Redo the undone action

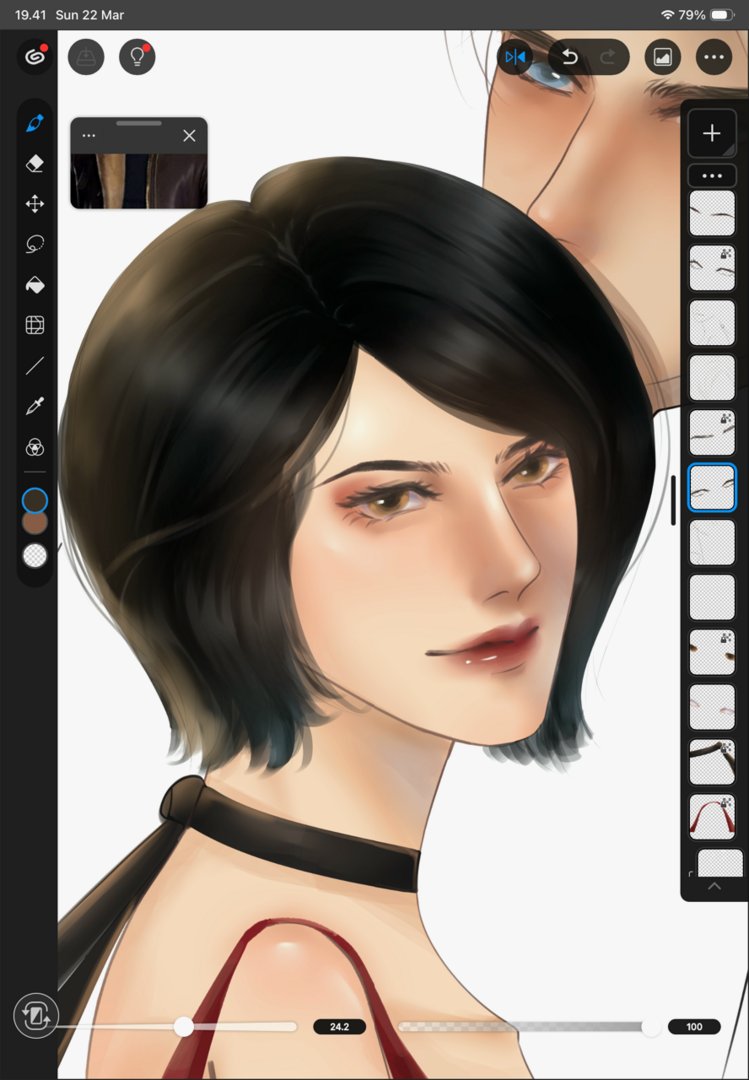tap(608, 56)
